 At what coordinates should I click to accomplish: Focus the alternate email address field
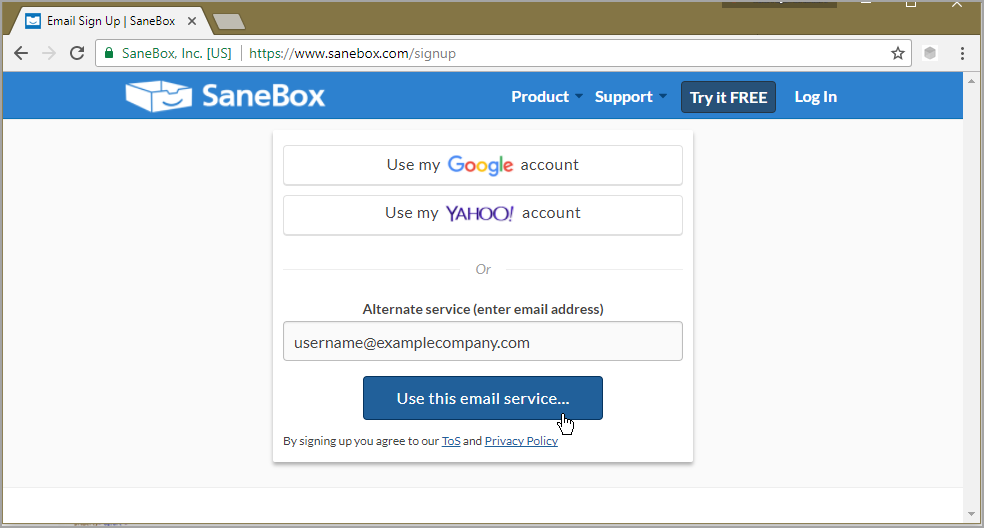coord(483,342)
